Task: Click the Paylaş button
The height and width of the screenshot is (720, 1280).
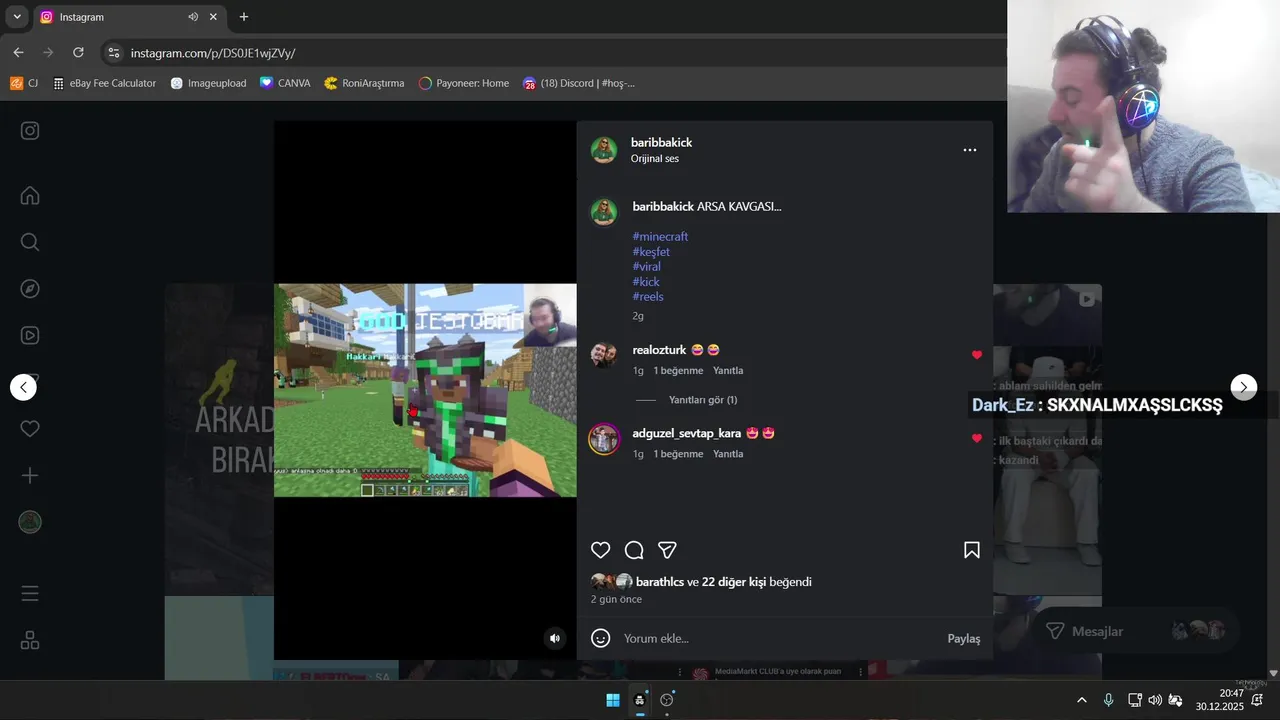Action: (964, 638)
